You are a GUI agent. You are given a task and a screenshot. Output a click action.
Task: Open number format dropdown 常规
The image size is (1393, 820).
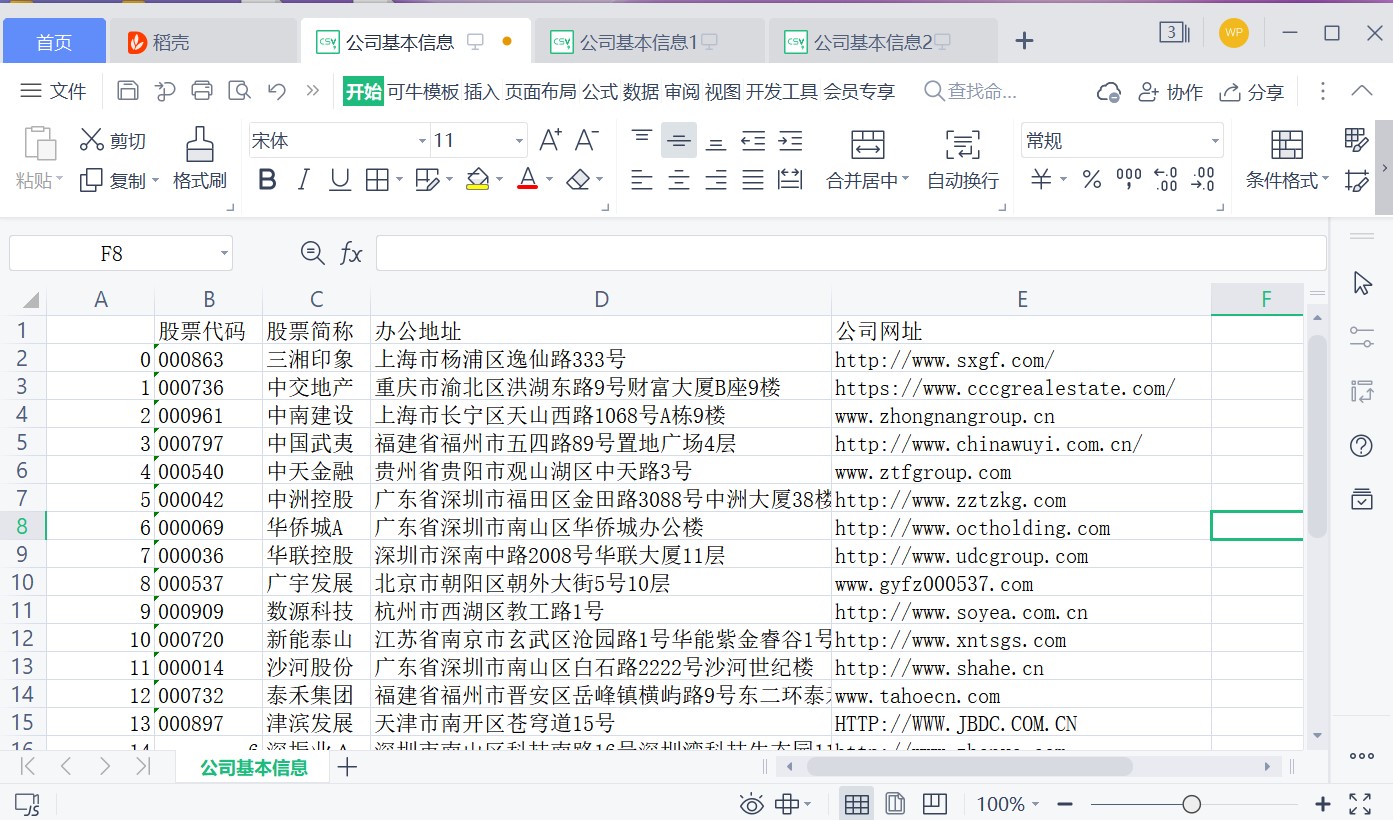click(1215, 141)
